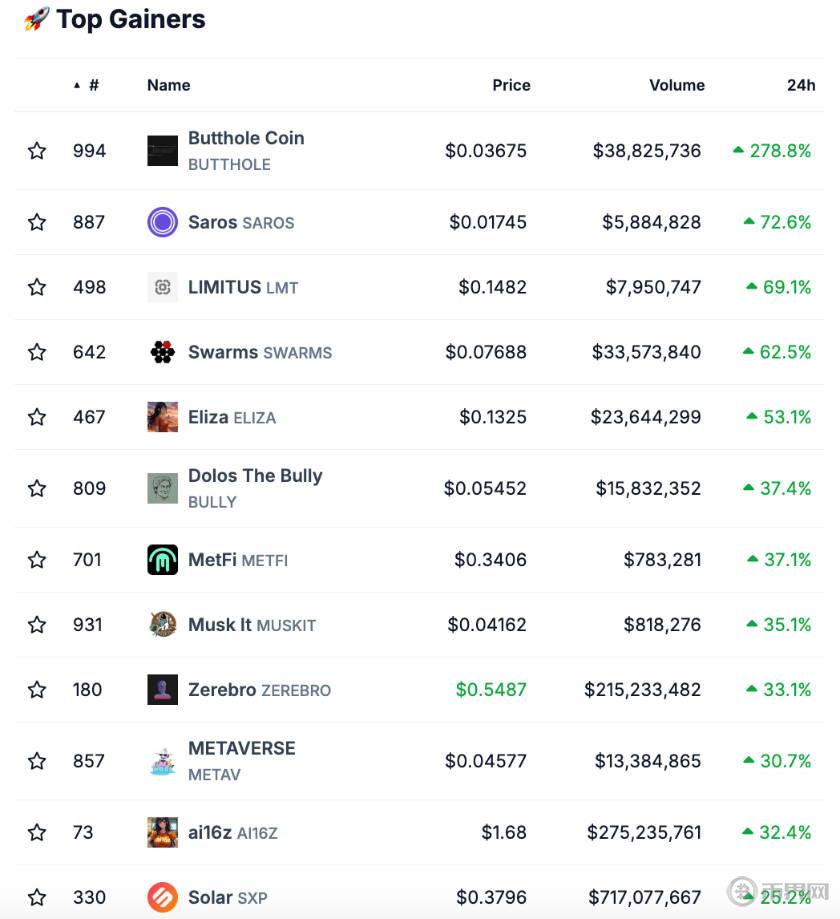Click the Name column header

[x=168, y=85]
